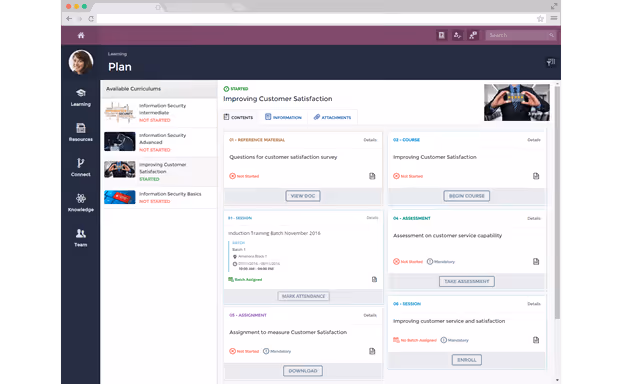
Task: Select Information Security Advanced curriculum
Action: (x=159, y=142)
